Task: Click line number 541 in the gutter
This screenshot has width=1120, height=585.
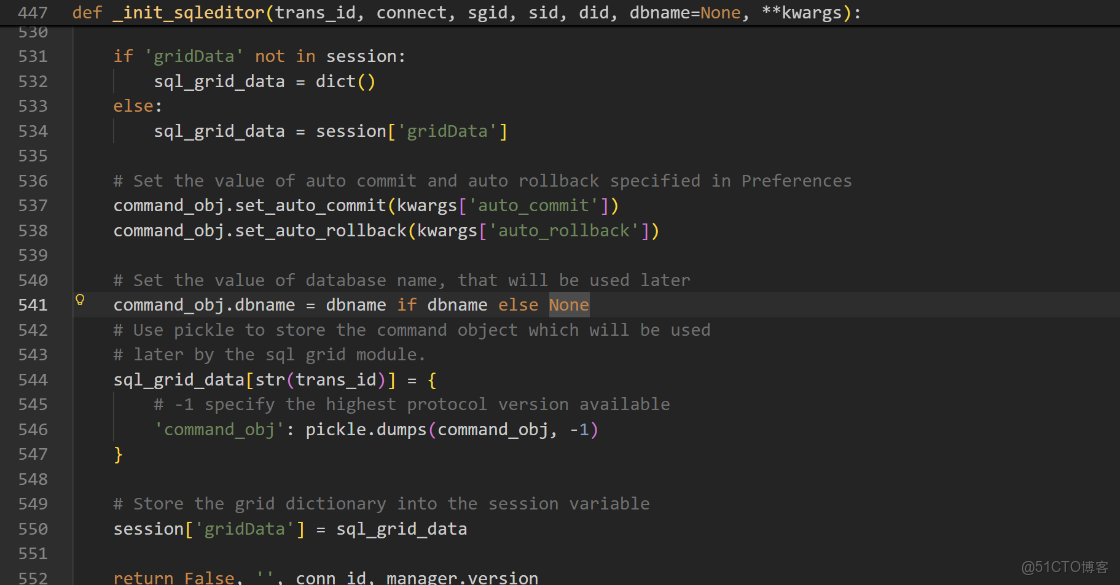Action: 33,304
